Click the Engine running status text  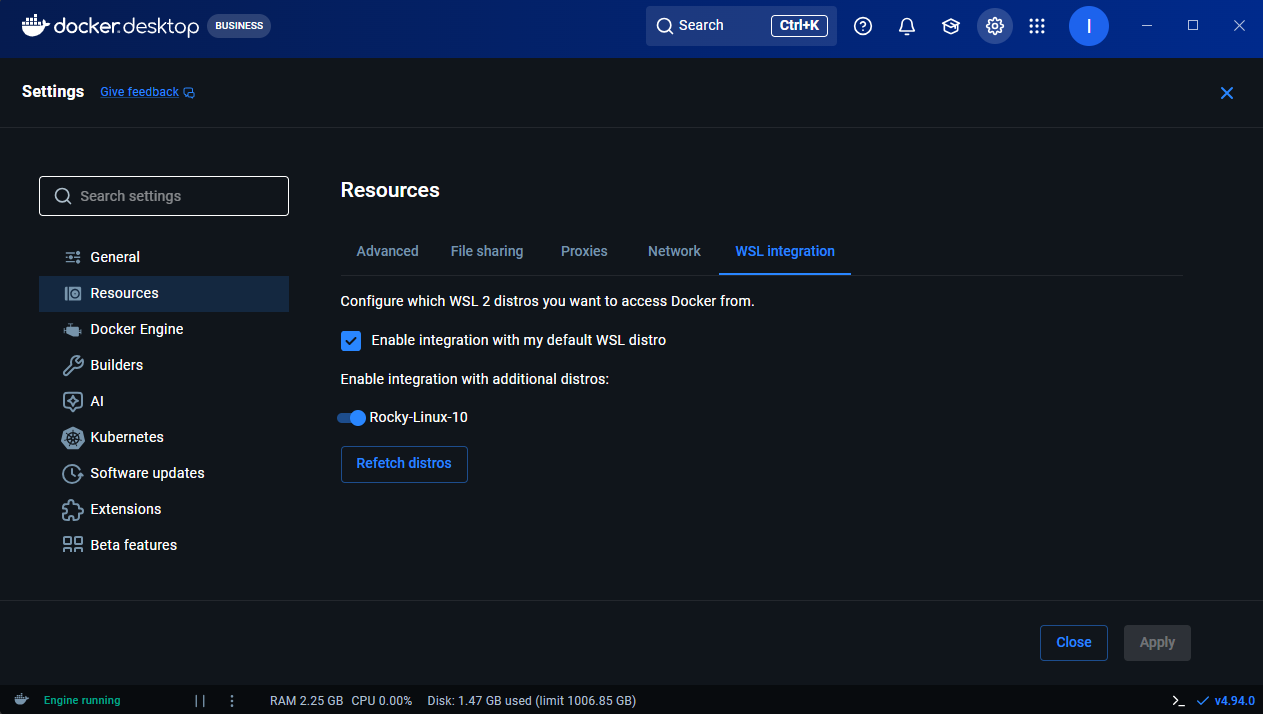click(82, 701)
